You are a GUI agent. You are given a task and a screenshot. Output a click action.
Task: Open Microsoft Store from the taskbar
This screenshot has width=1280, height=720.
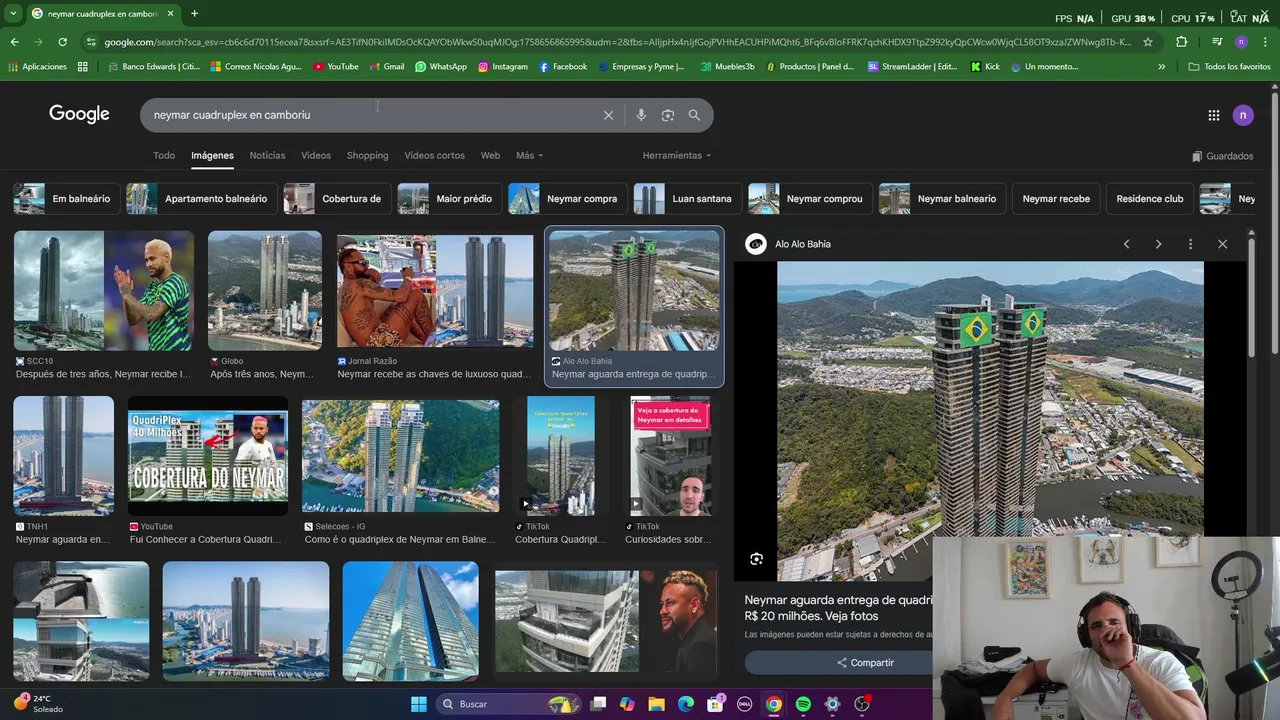[715, 704]
